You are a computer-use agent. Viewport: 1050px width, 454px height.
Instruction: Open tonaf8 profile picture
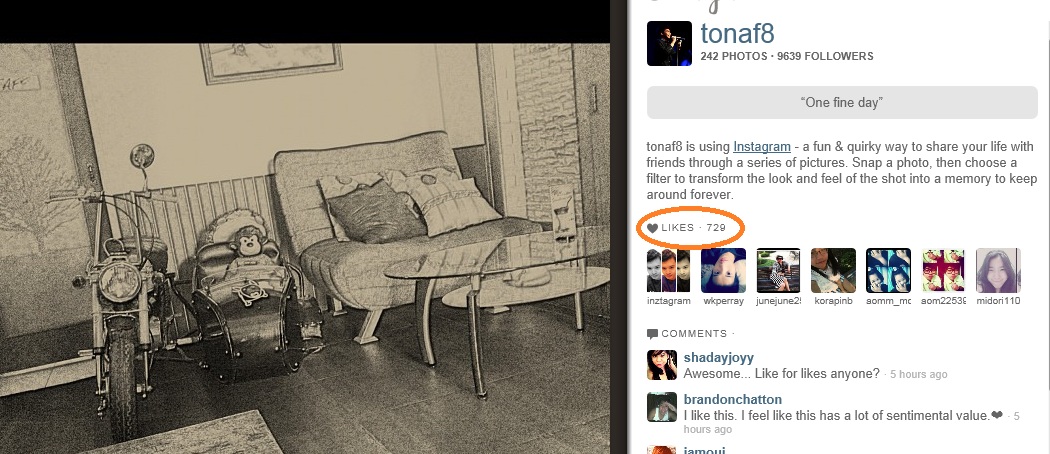click(x=669, y=44)
